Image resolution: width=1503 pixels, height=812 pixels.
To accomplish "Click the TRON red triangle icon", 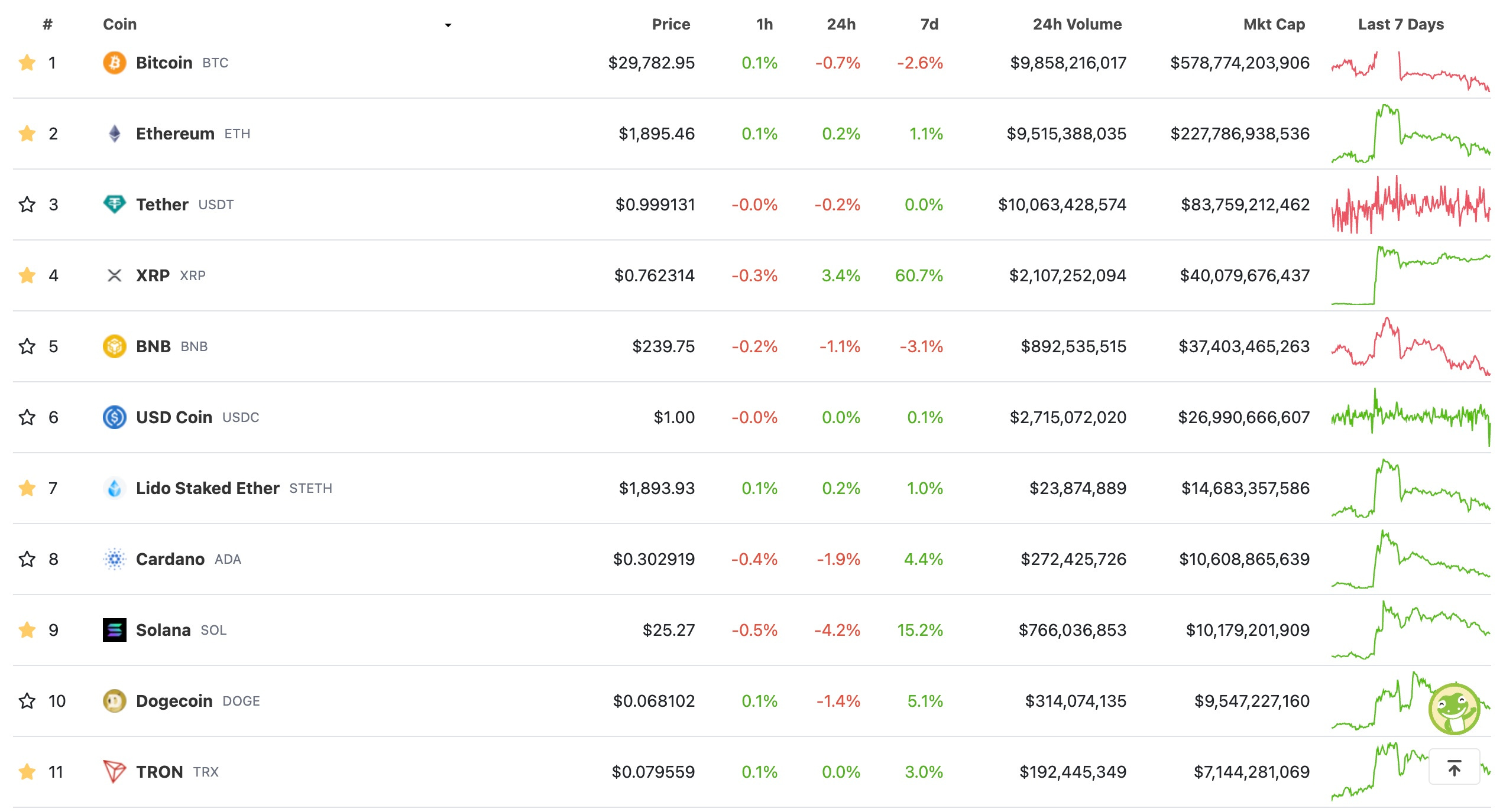I will (x=115, y=772).
